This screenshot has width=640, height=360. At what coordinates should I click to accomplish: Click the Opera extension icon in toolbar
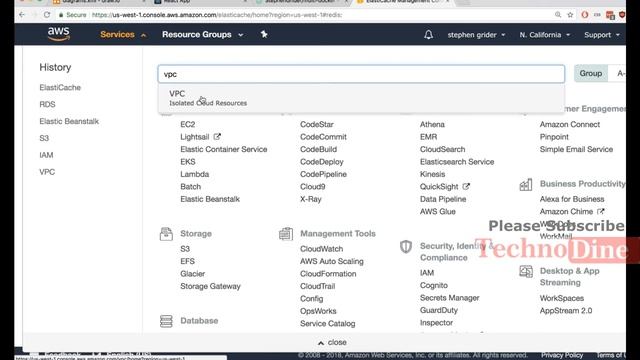pyautogui.click(x=584, y=15)
